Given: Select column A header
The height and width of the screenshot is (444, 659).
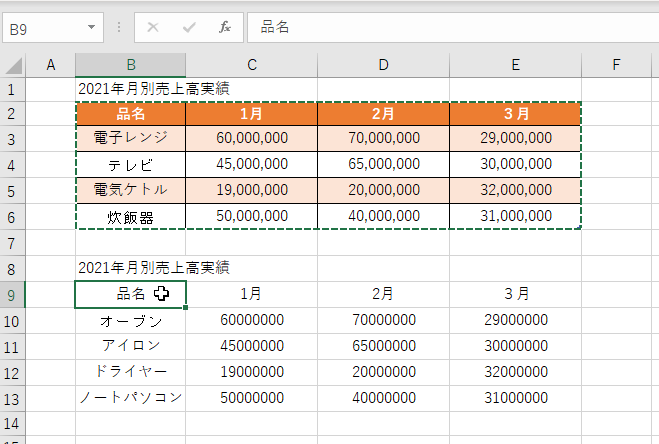Looking at the screenshot, I should 50,65.
